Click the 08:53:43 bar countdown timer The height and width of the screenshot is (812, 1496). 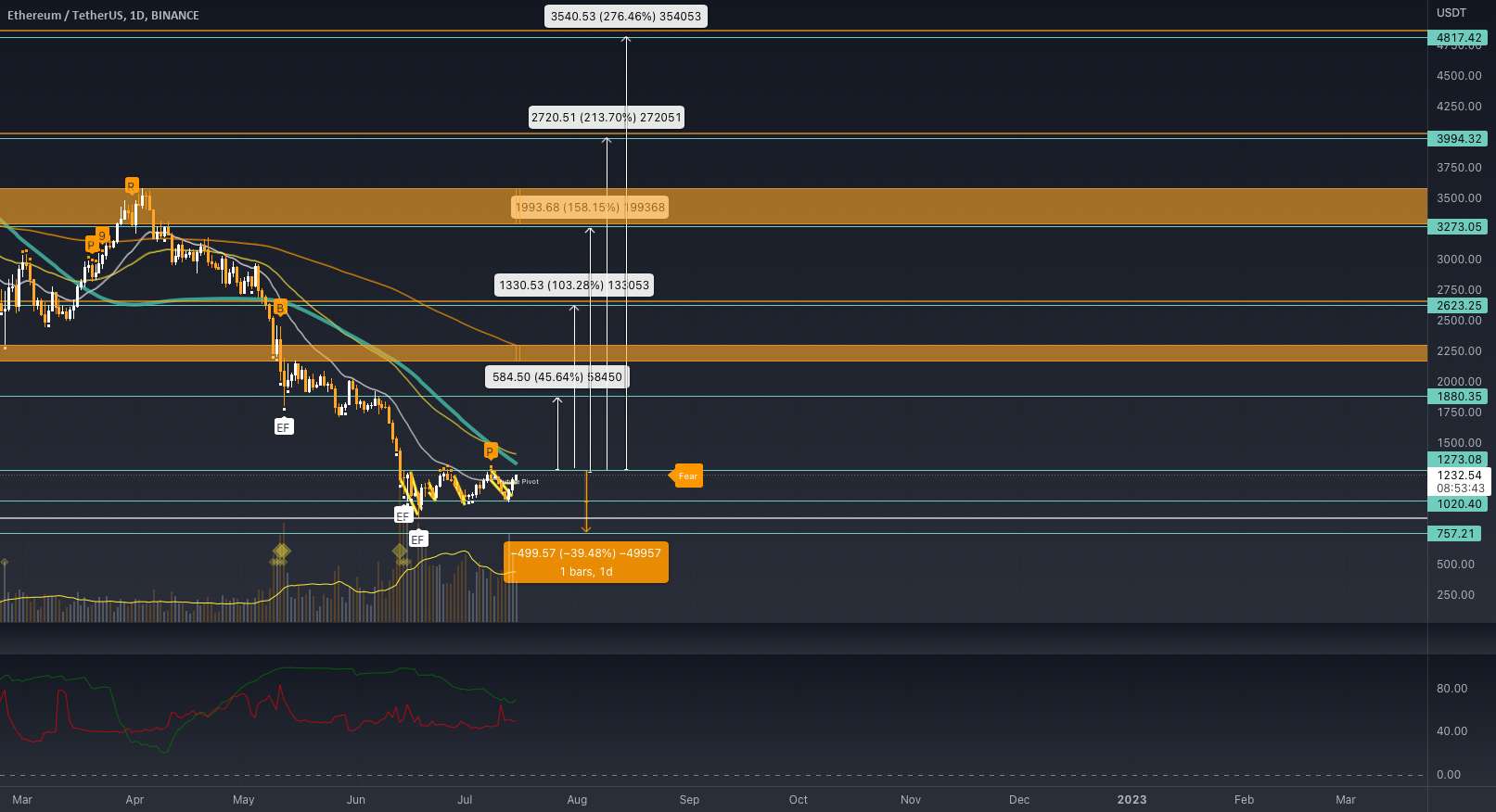(x=1458, y=488)
